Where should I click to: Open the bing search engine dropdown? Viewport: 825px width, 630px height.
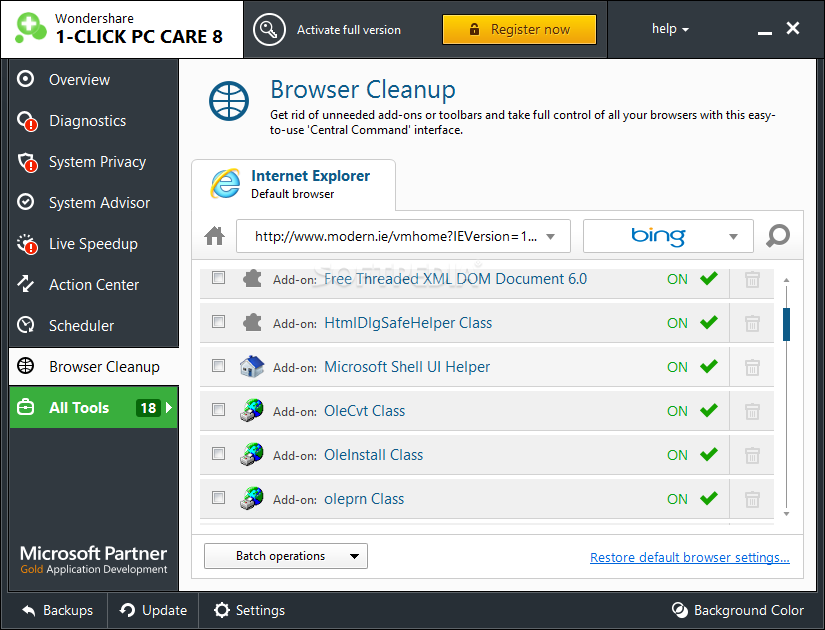point(733,237)
